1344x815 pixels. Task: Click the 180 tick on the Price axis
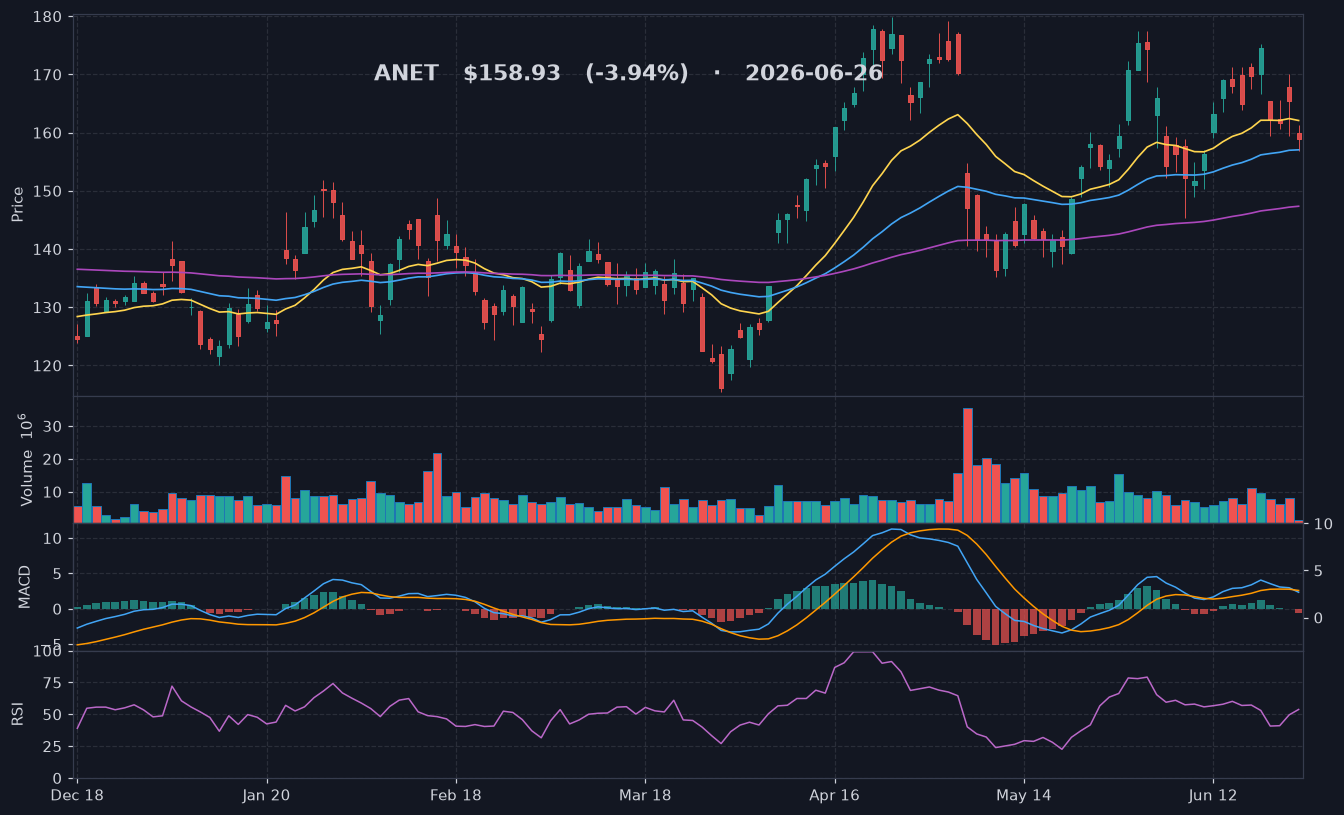(49, 17)
